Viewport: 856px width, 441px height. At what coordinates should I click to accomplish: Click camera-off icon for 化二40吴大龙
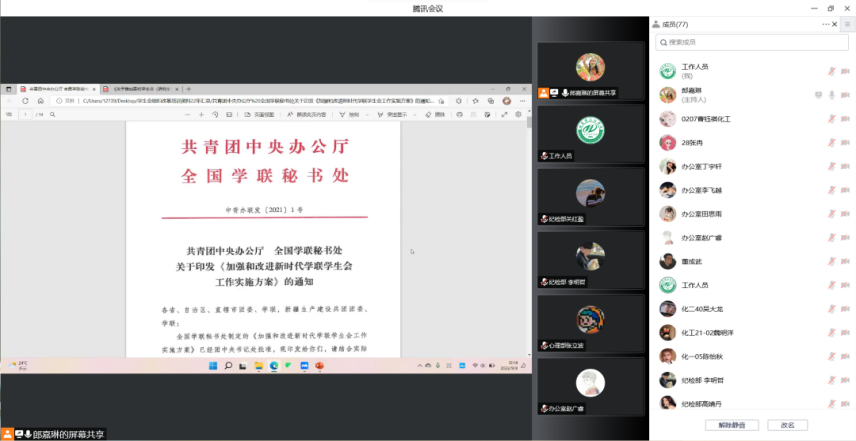tap(846, 308)
